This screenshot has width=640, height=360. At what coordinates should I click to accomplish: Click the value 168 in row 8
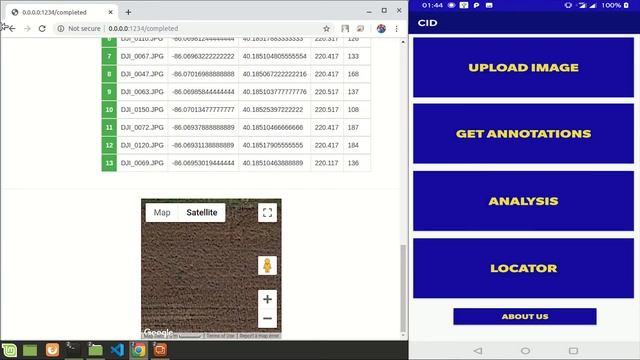353,74
